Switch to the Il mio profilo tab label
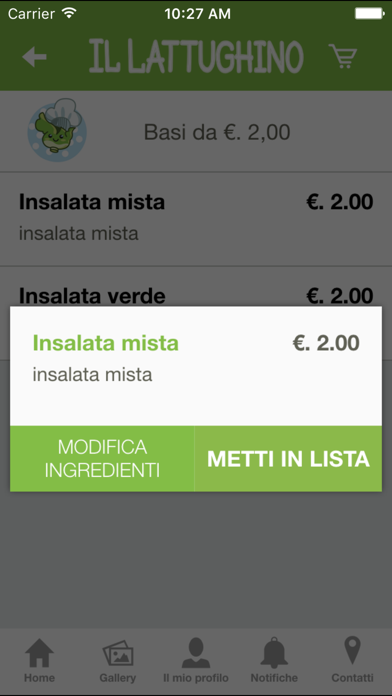392x696 pixels. coord(196,678)
